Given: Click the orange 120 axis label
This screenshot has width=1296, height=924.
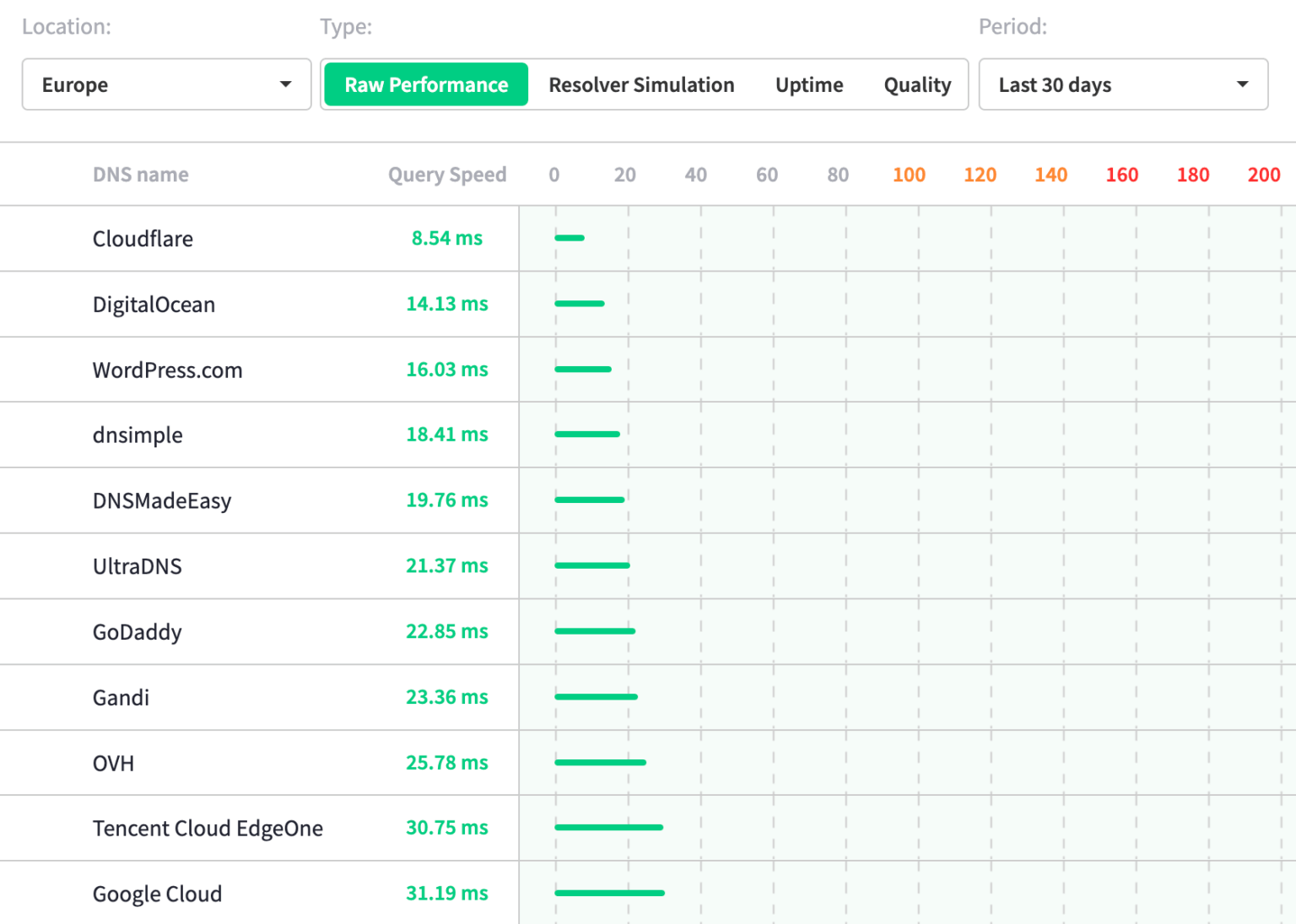Looking at the screenshot, I should point(980,175).
